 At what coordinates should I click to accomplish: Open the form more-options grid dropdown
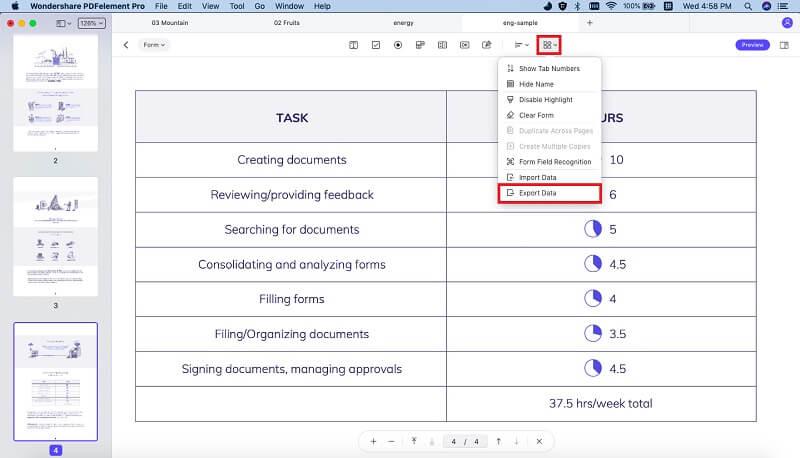point(549,45)
